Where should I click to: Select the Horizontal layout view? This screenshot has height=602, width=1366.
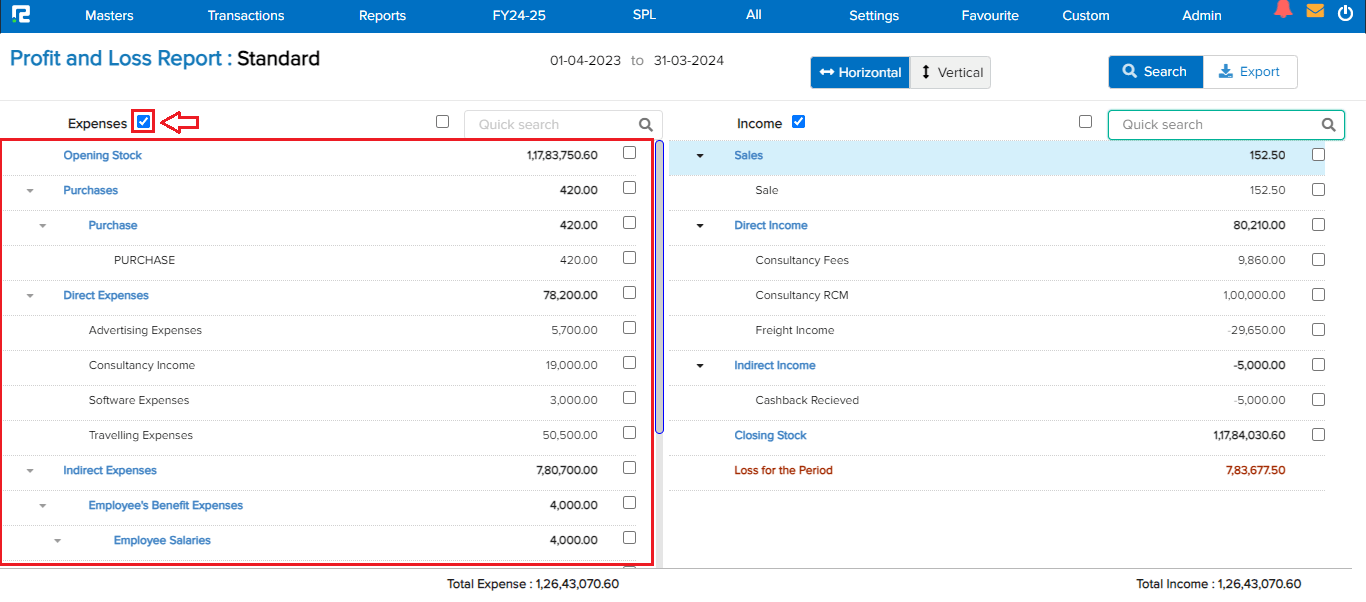pos(860,72)
